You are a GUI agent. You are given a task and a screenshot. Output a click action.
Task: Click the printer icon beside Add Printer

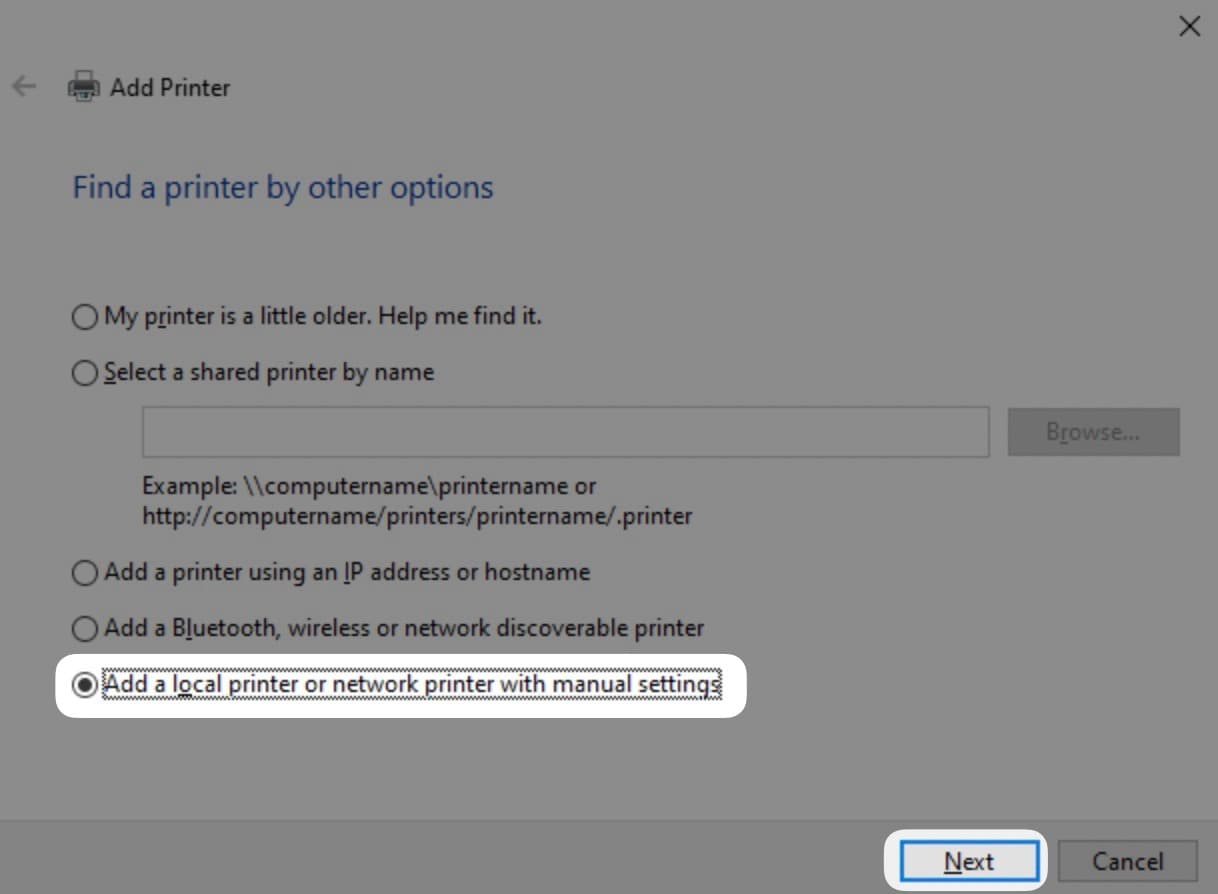(84, 87)
